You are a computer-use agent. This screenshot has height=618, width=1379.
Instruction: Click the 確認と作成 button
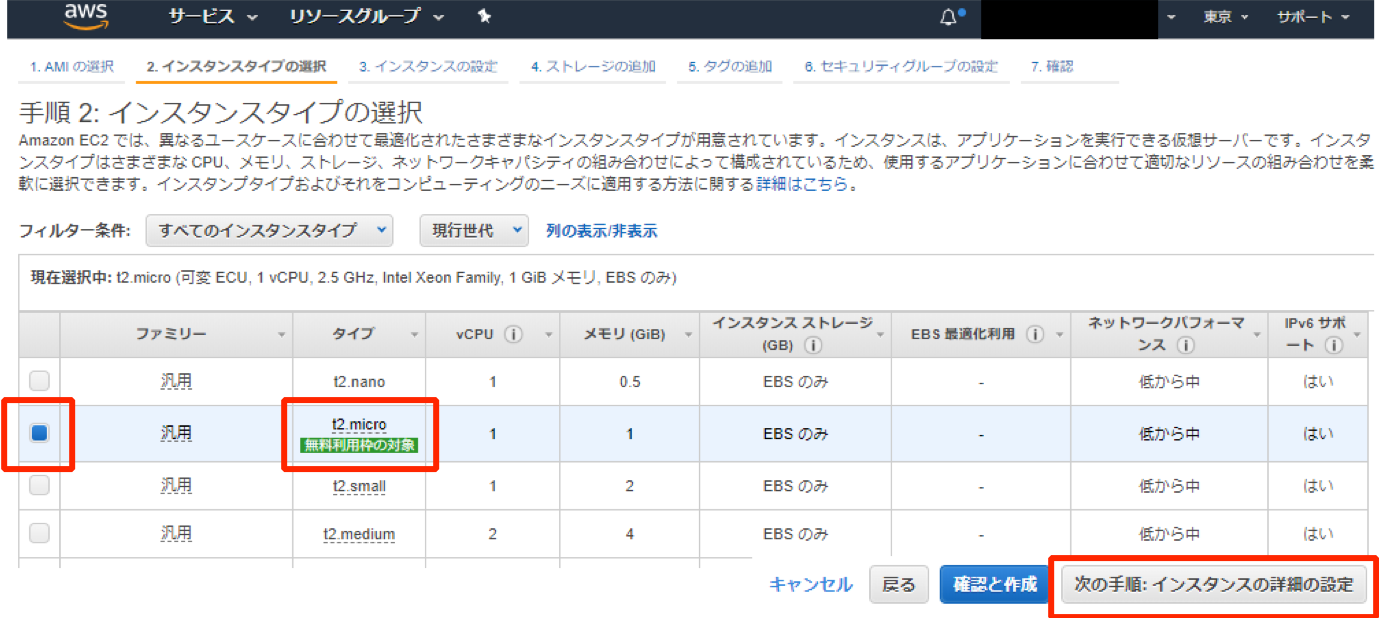tap(994, 585)
